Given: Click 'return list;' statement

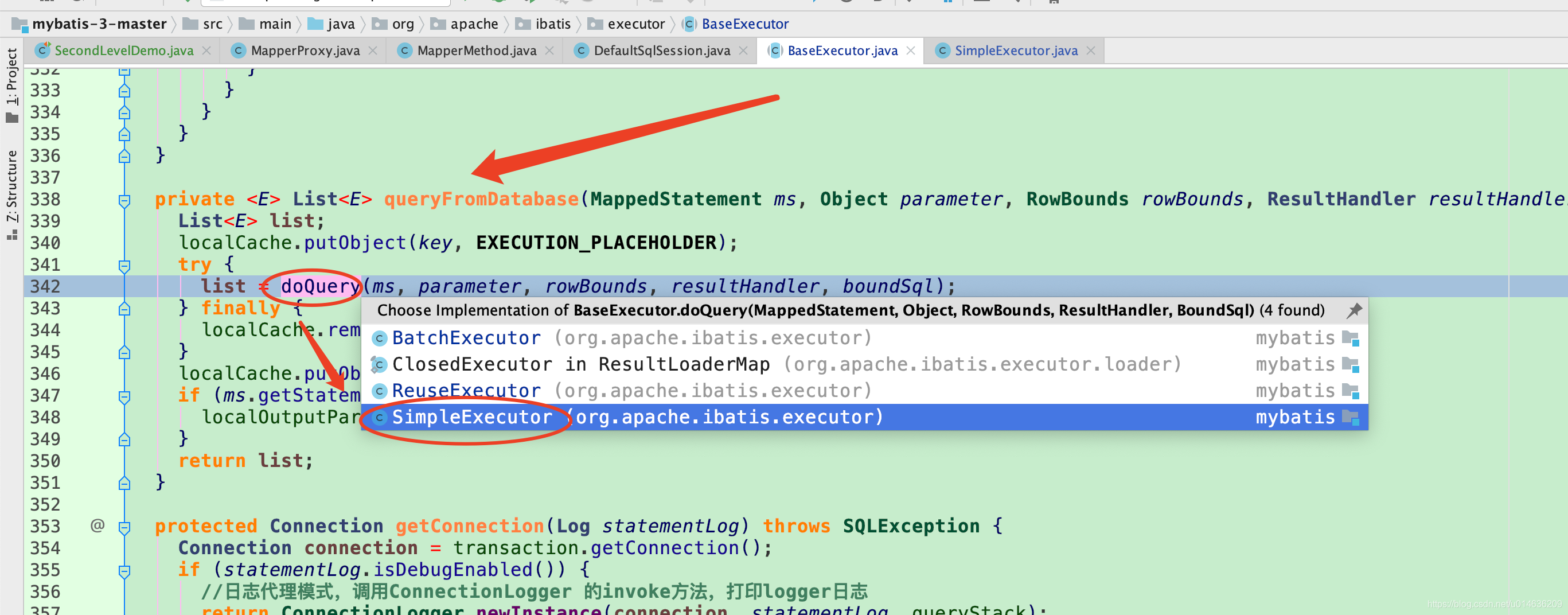Looking at the screenshot, I should tap(246, 461).
